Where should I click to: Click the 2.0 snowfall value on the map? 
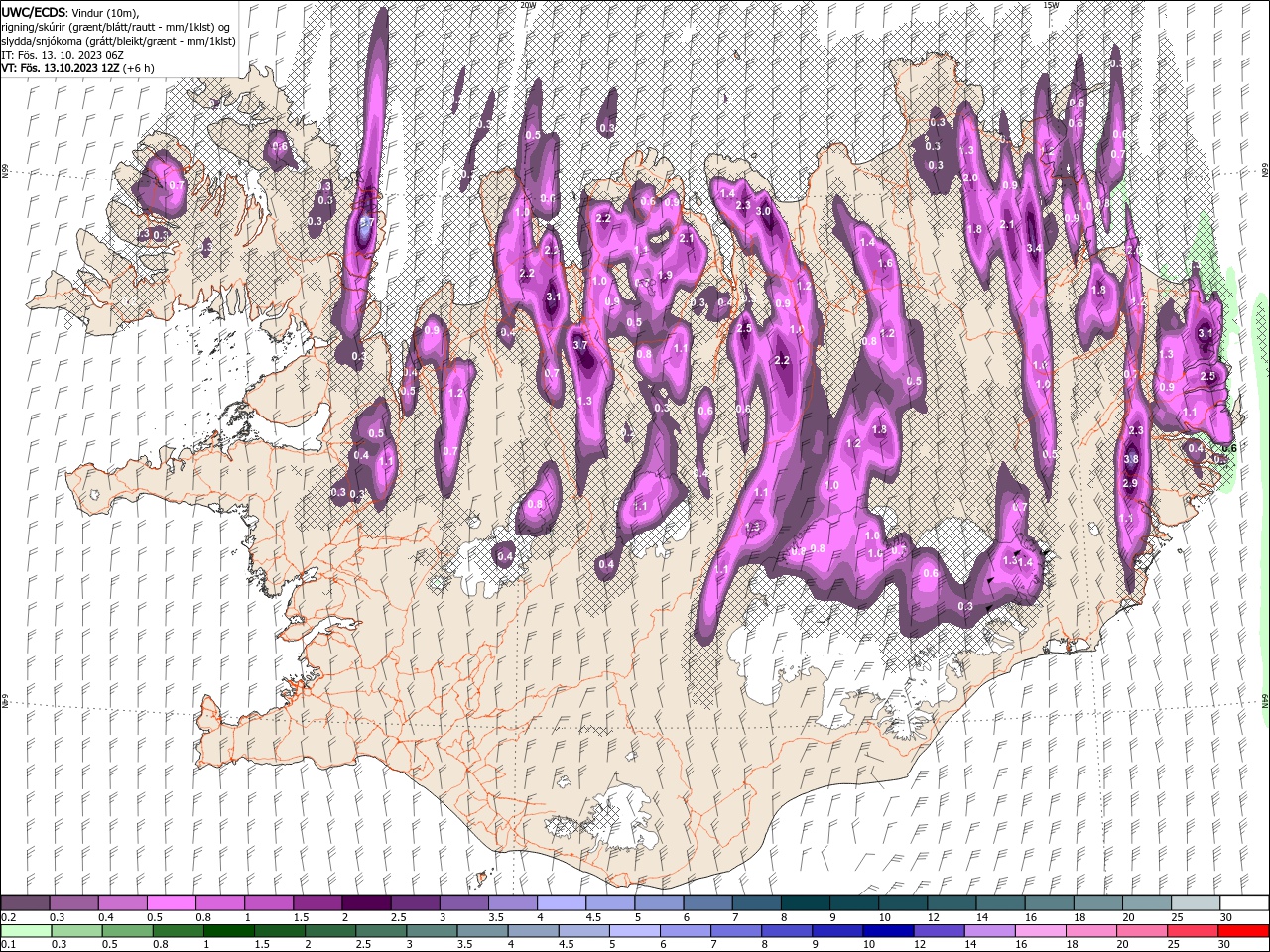pyautogui.click(x=970, y=178)
